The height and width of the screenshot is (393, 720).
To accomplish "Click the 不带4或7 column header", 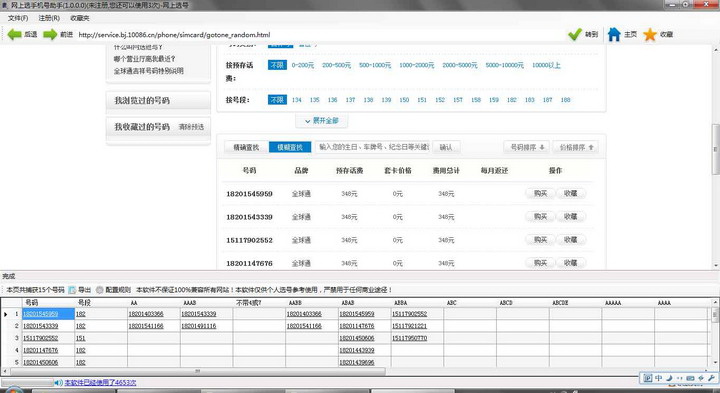I will click(x=259, y=303).
